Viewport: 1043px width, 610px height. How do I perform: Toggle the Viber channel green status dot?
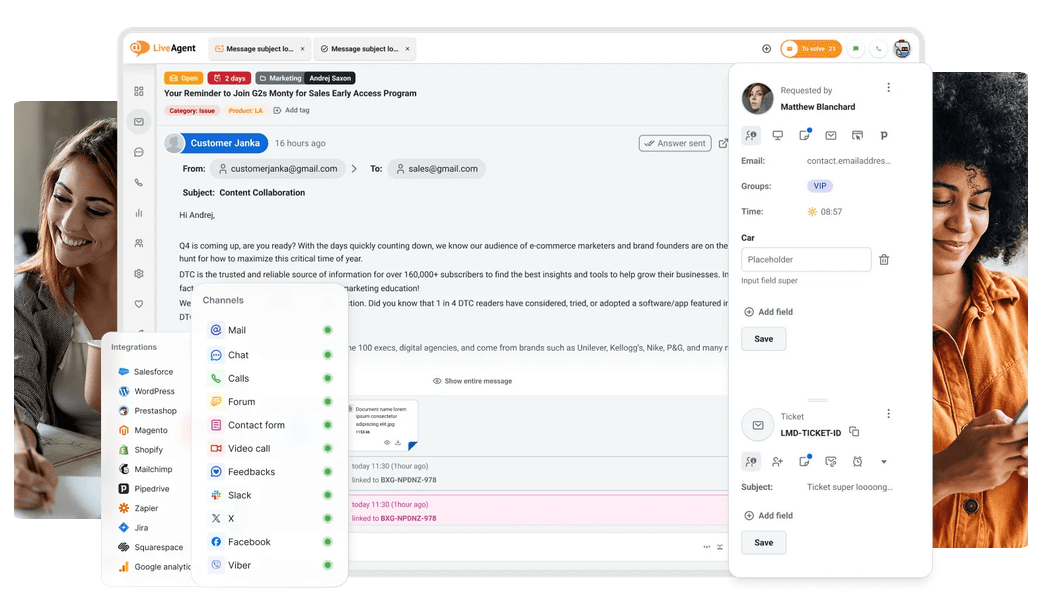[327, 565]
